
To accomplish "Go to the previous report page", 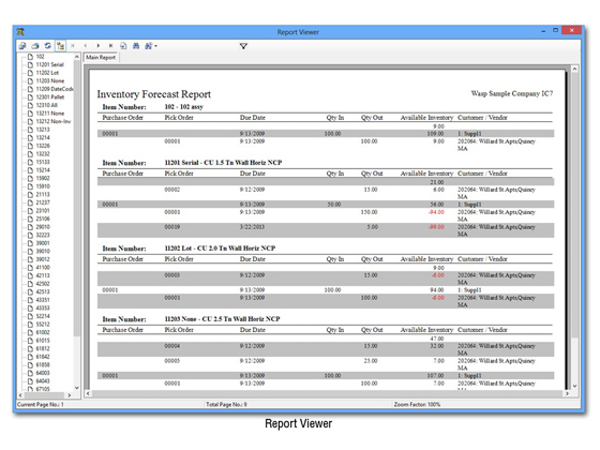I will click(x=86, y=46).
